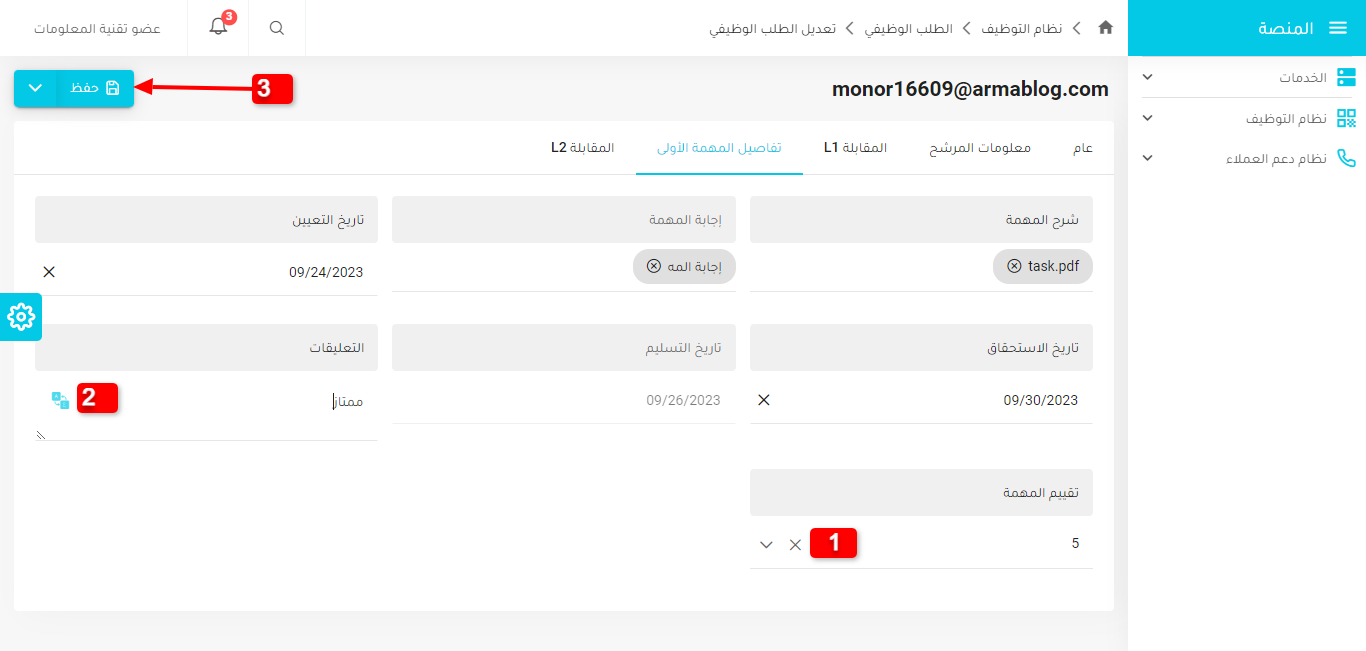
Task: Remove the إجابة المه attachment chip
Action: [x=654, y=266]
